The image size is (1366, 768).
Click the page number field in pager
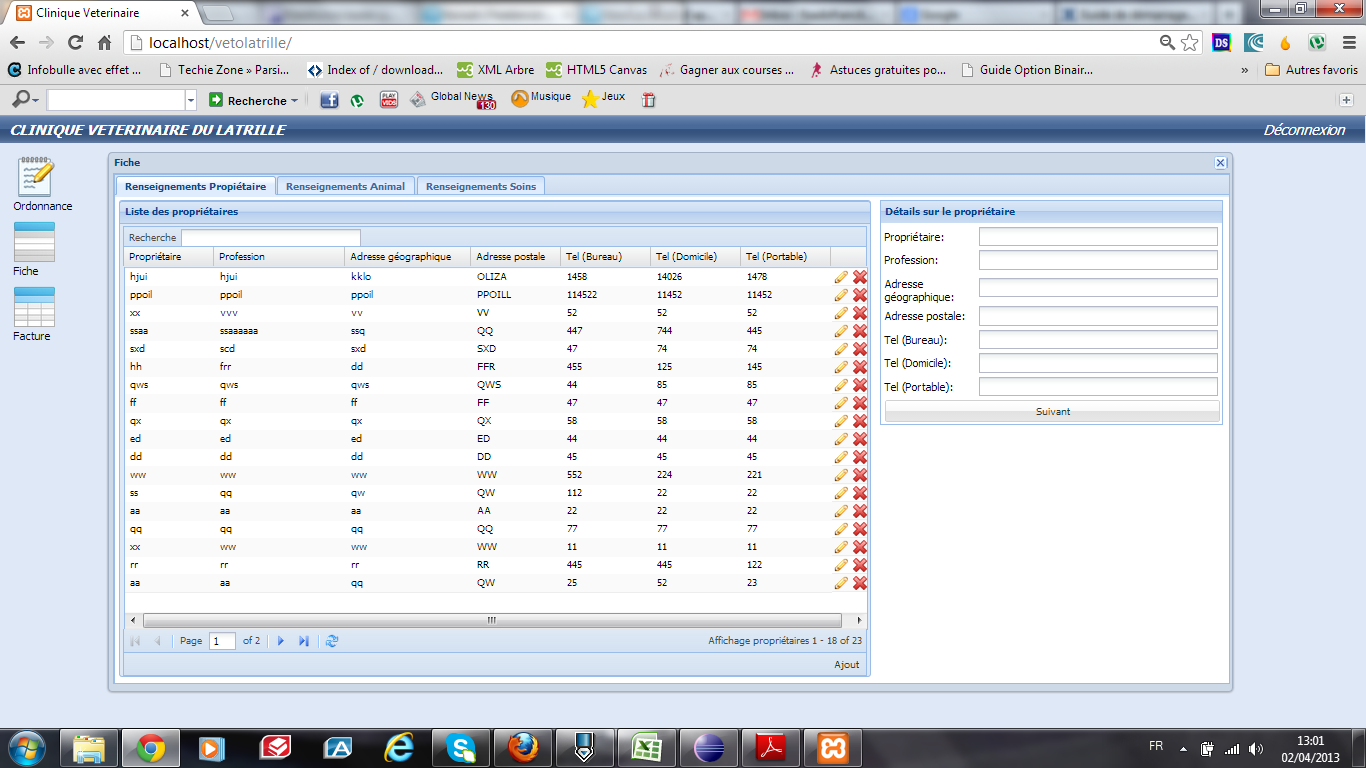pos(222,641)
